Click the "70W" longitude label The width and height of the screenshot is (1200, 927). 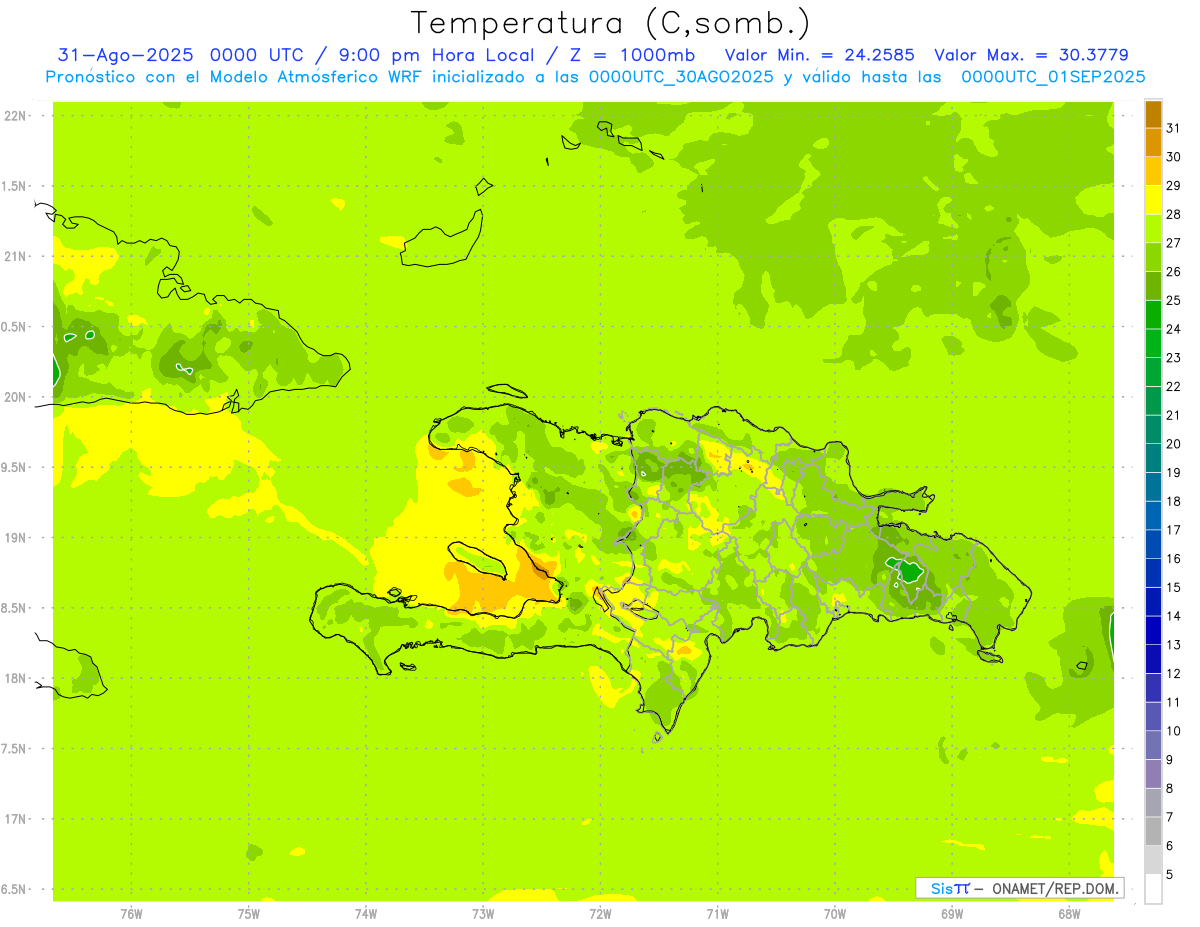click(x=834, y=914)
